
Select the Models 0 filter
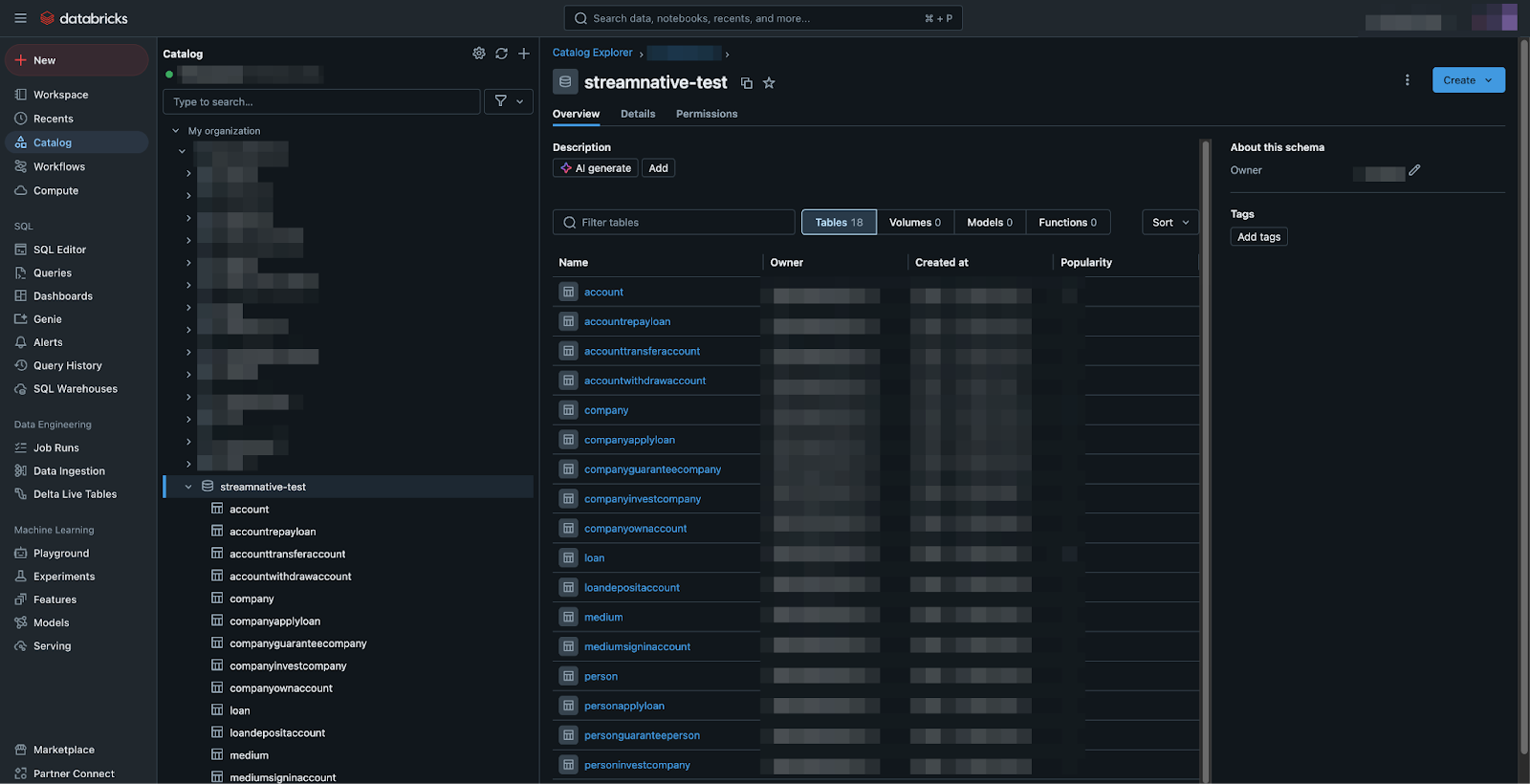point(989,223)
